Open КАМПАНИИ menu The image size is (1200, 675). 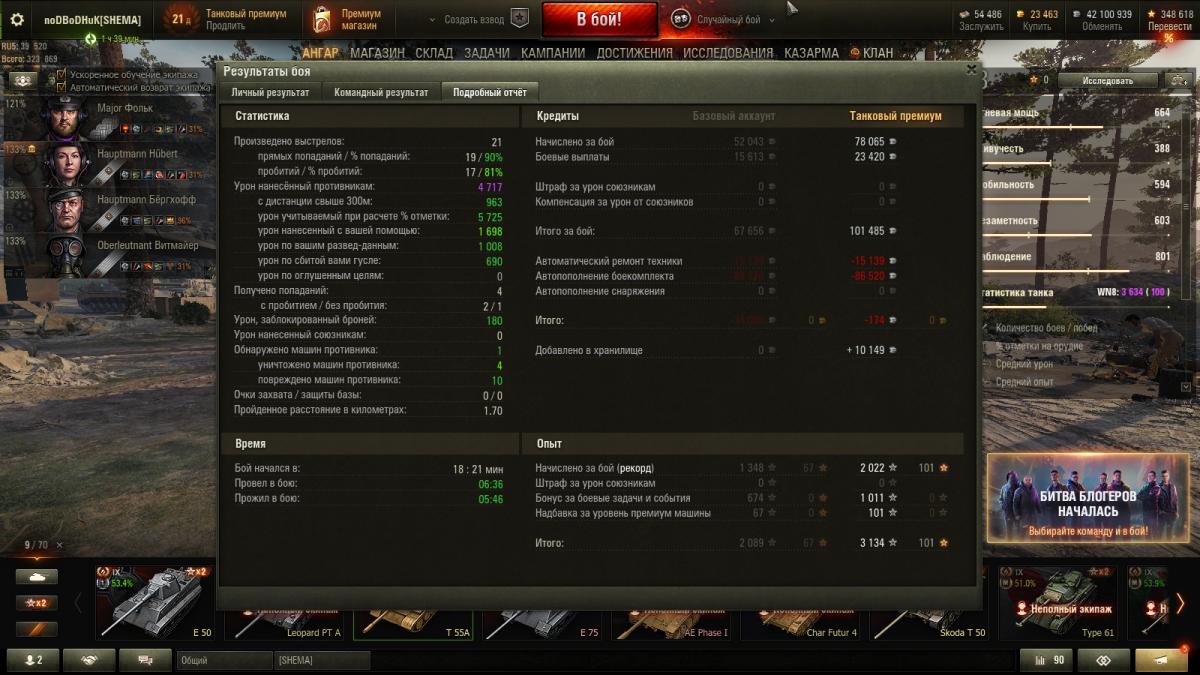554,53
